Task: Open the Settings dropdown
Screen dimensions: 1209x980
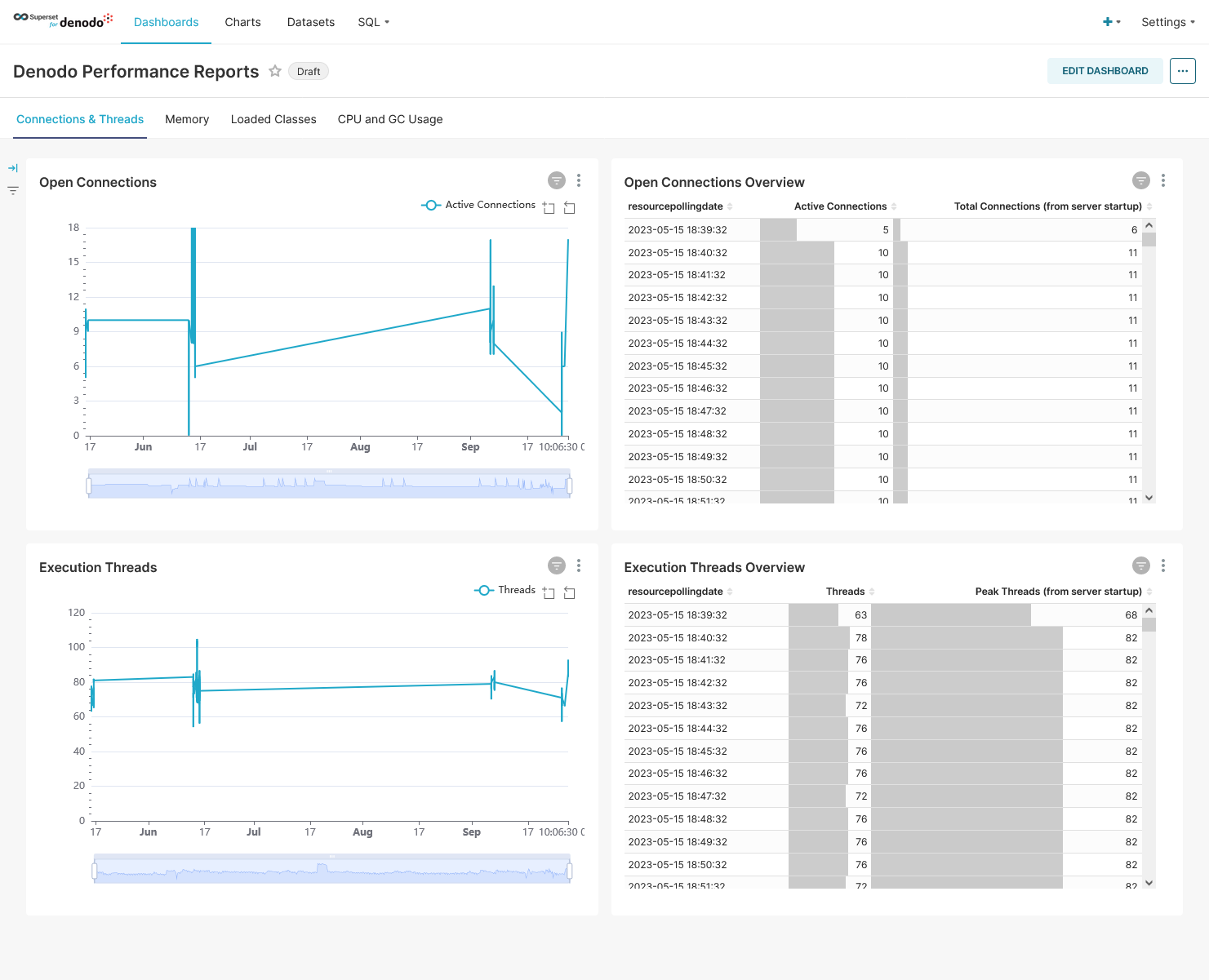Action: pyautogui.click(x=1168, y=22)
